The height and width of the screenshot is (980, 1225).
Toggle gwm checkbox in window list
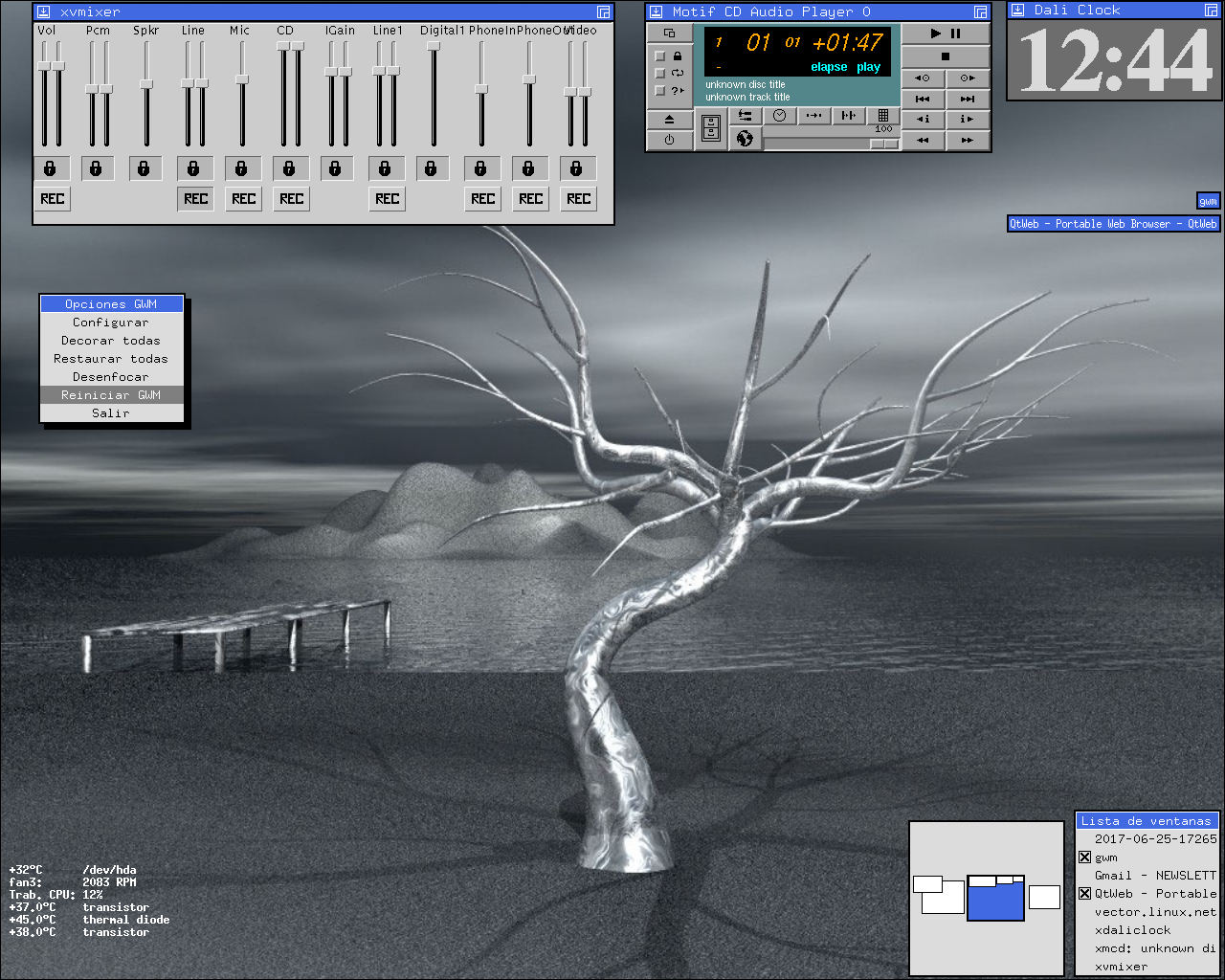click(1084, 857)
